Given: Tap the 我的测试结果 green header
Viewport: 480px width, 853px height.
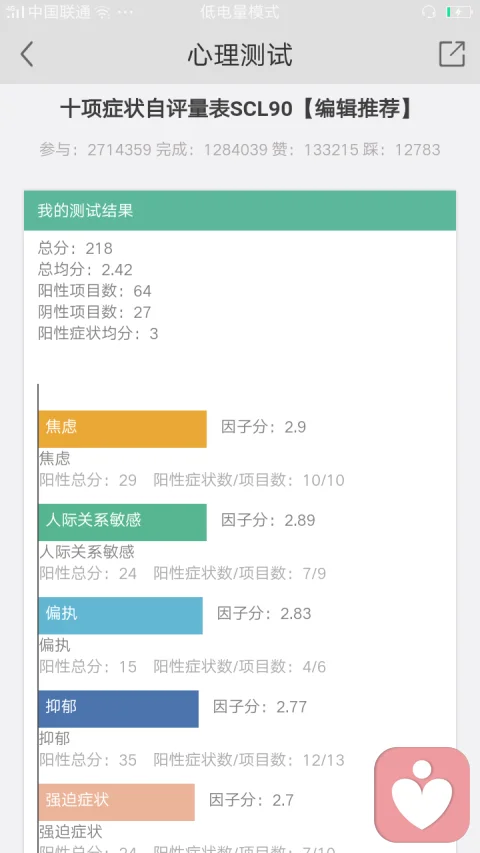Looking at the screenshot, I should pos(240,211).
